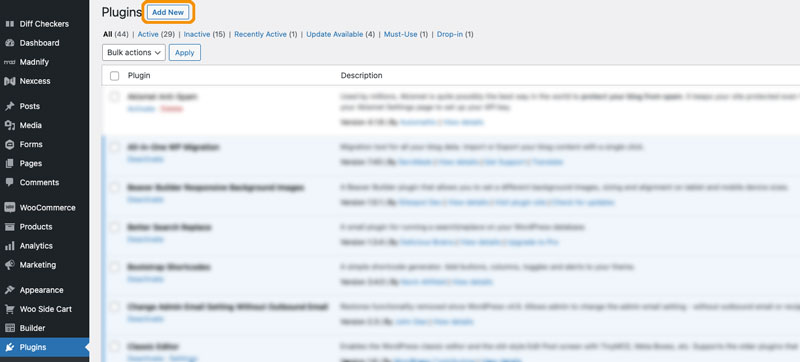The image size is (800, 362).
Task: Click the Diff Checkers sidebar icon
Action: pos(9,24)
